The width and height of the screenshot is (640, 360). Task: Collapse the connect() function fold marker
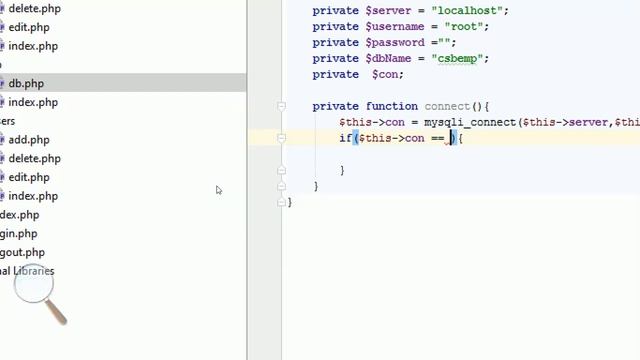[x=281, y=106]
